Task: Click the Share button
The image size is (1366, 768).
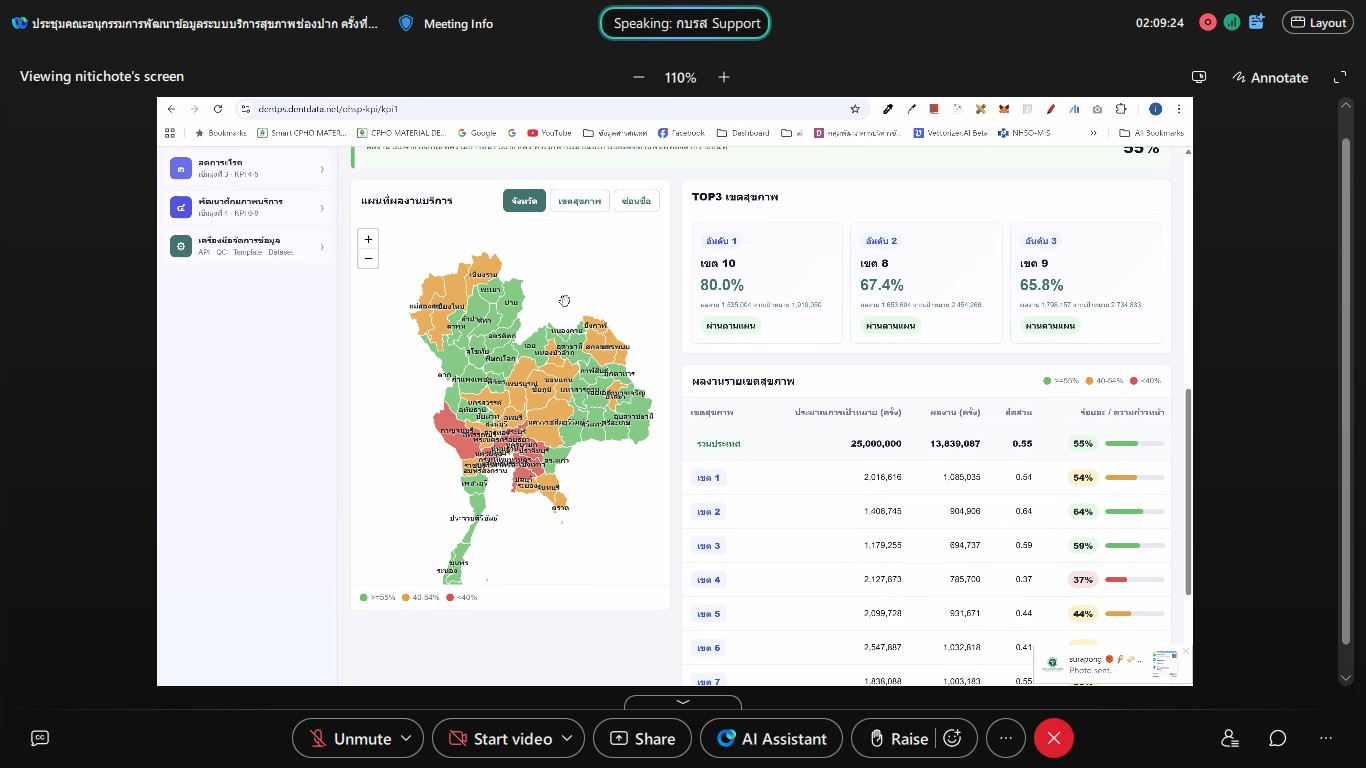Action: 642,738
